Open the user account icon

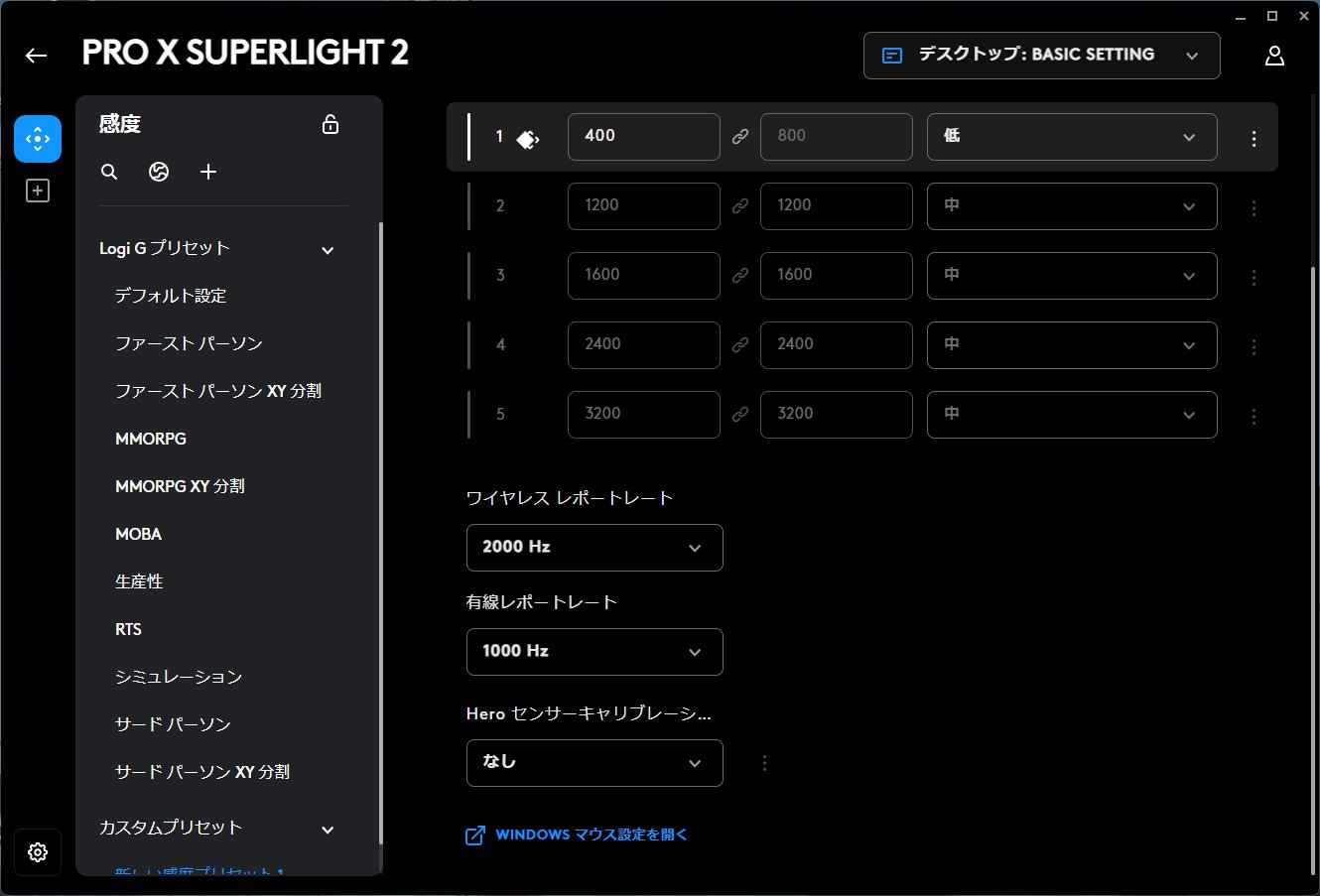click(x=1275, y=56)
